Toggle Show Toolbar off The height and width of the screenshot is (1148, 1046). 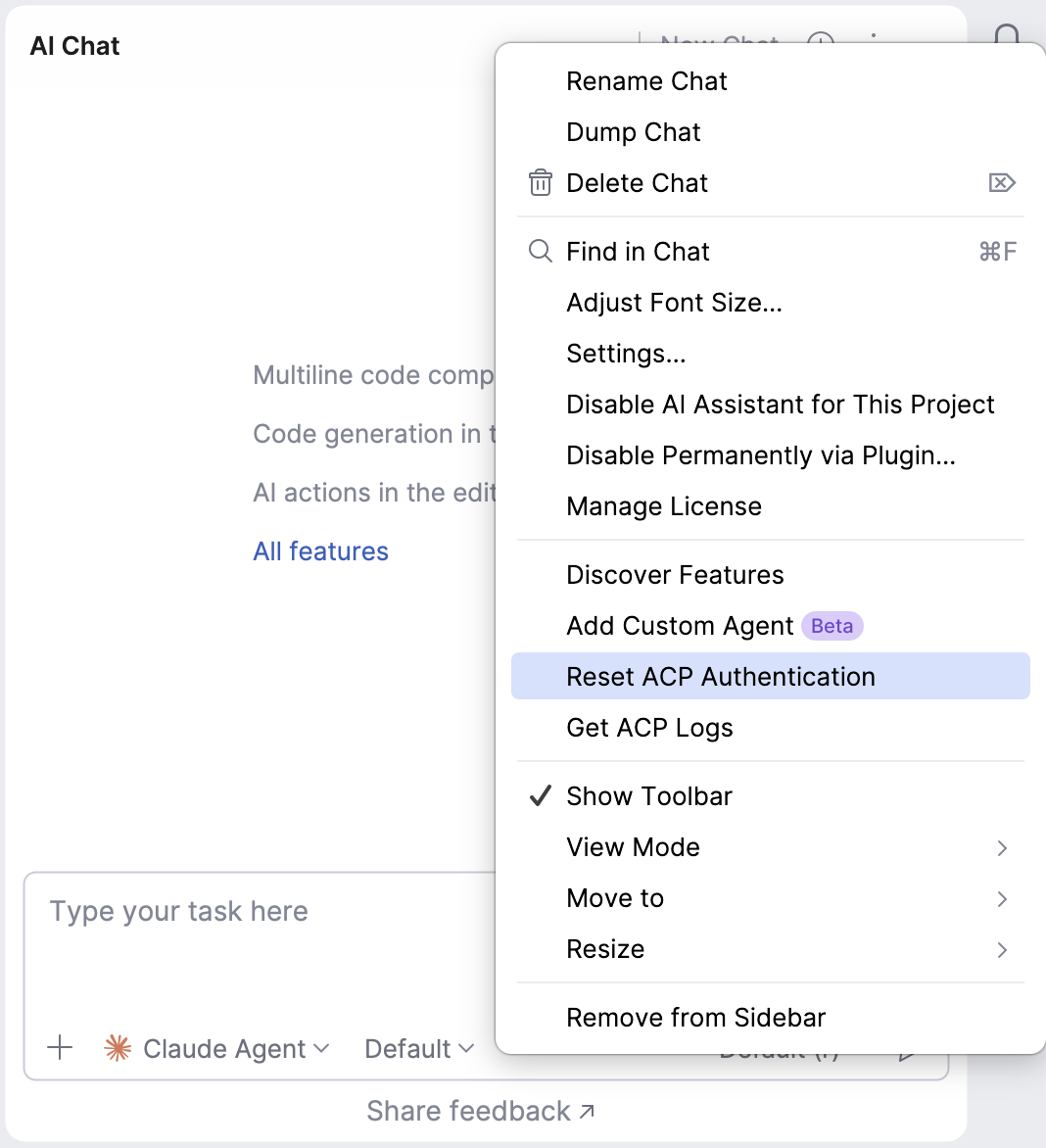648,795
